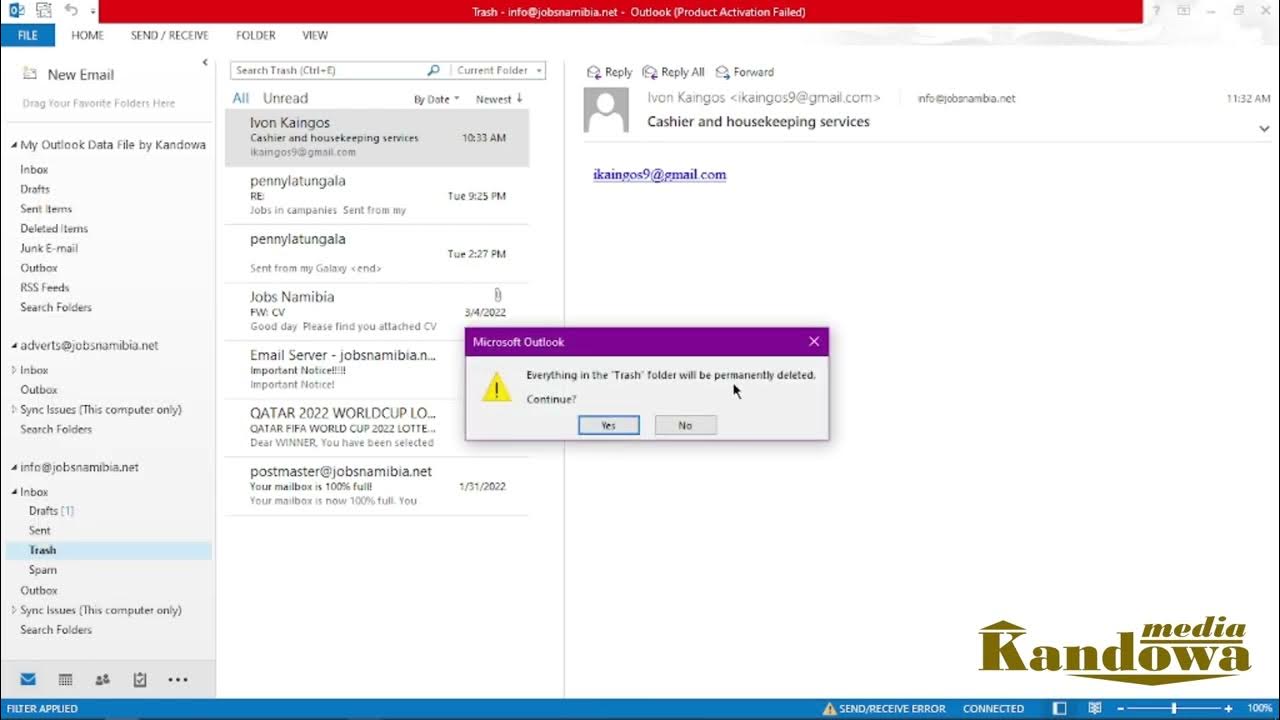Show All messages filter

coord(241,98)
